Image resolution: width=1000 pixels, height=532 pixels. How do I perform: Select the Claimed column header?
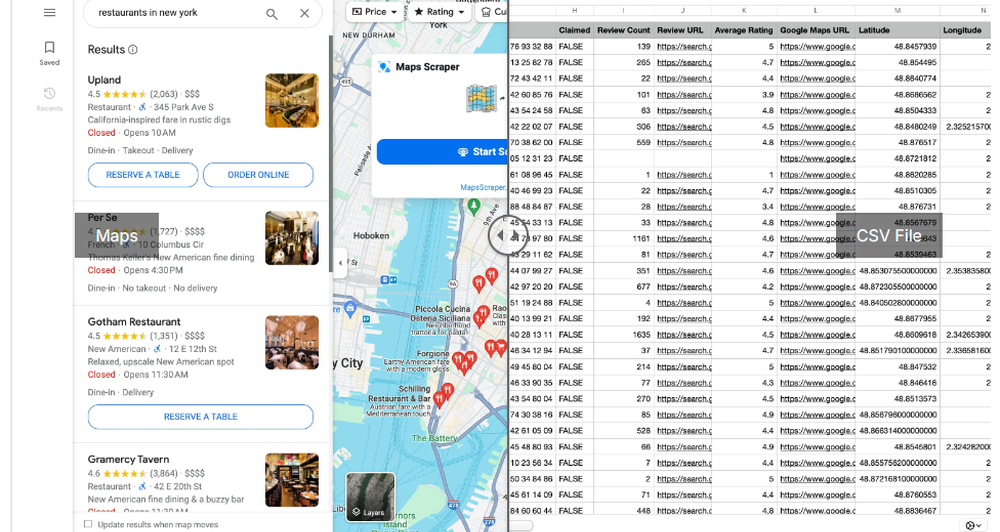(x=575, y=30)
